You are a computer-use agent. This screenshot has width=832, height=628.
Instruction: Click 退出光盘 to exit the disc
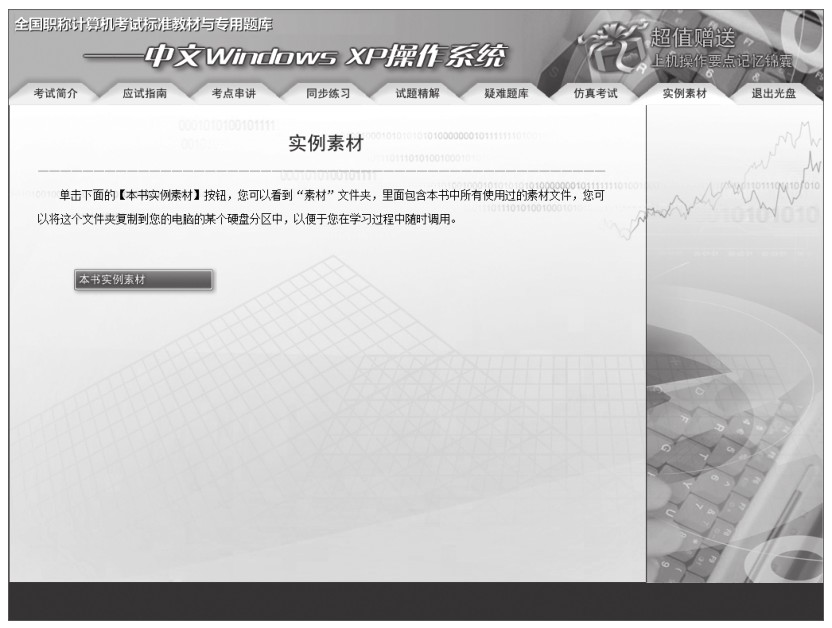(774, 93)
